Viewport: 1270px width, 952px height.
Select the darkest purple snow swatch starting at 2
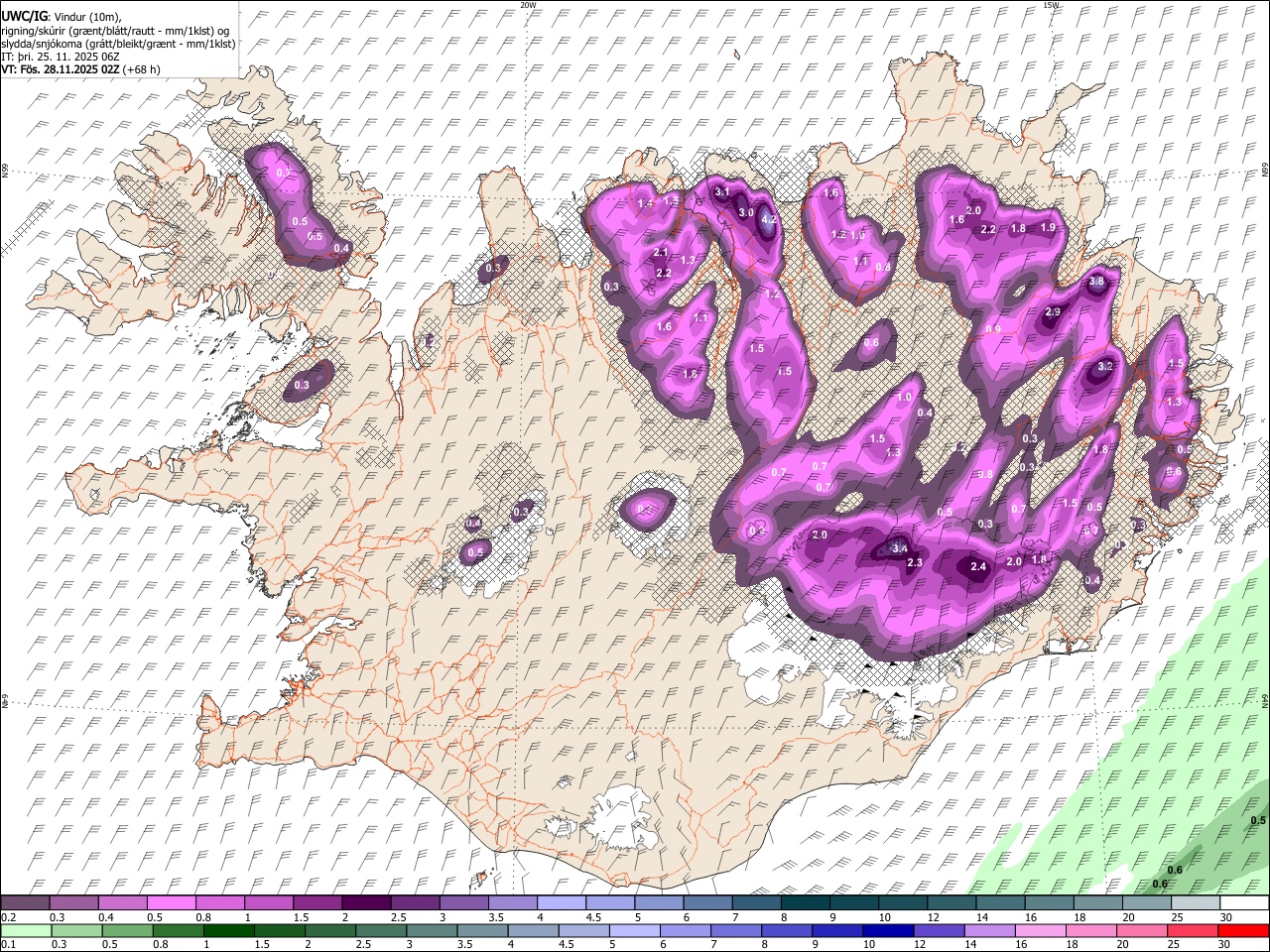pyautogui.click(x=365, y=903)
